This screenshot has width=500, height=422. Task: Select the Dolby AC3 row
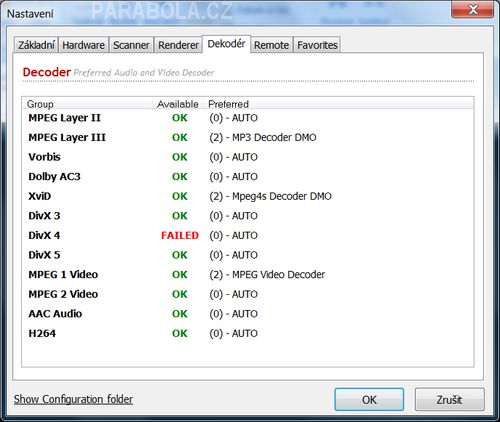tap(248, 176)
